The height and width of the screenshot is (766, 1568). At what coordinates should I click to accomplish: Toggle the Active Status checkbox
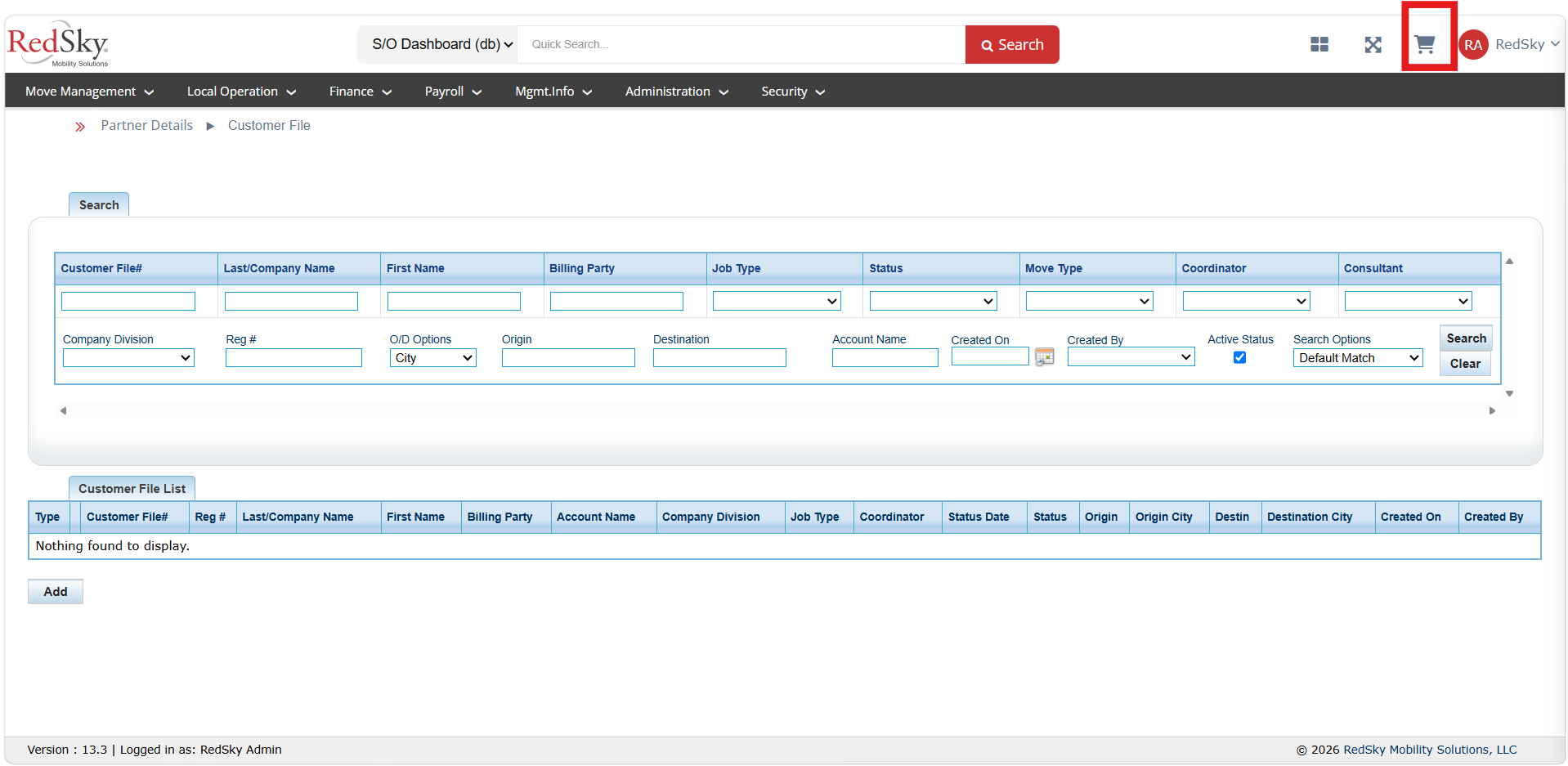(x=1239, y=357)
